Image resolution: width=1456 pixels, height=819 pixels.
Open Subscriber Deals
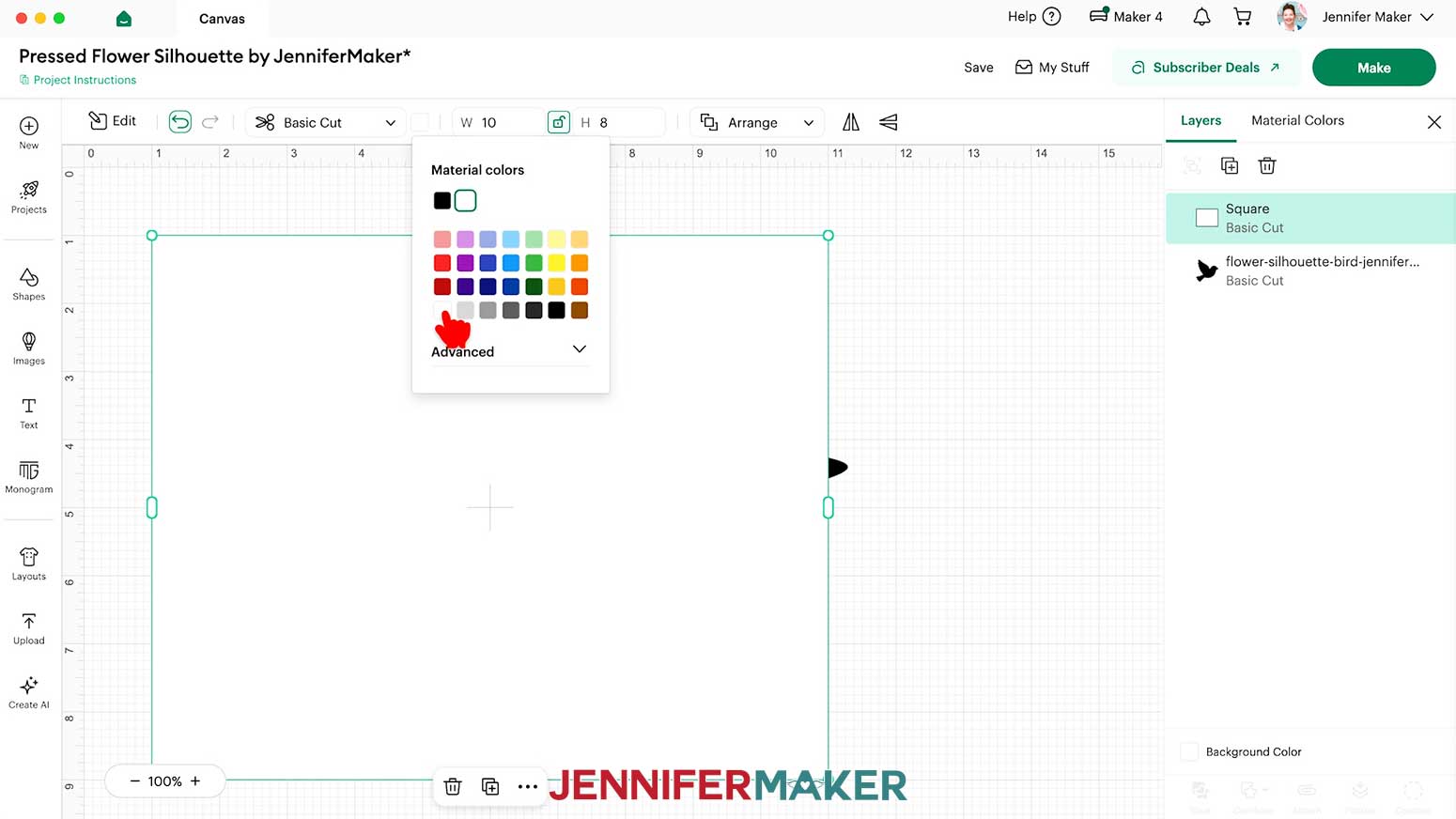pos(1206,68)
